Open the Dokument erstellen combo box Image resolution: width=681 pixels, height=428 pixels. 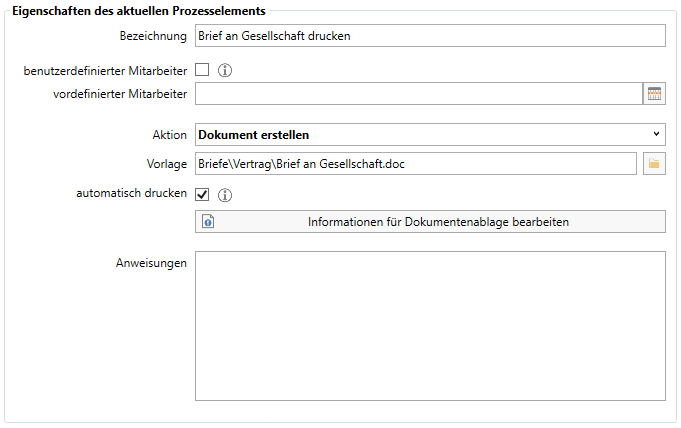(x=430, y=134)
